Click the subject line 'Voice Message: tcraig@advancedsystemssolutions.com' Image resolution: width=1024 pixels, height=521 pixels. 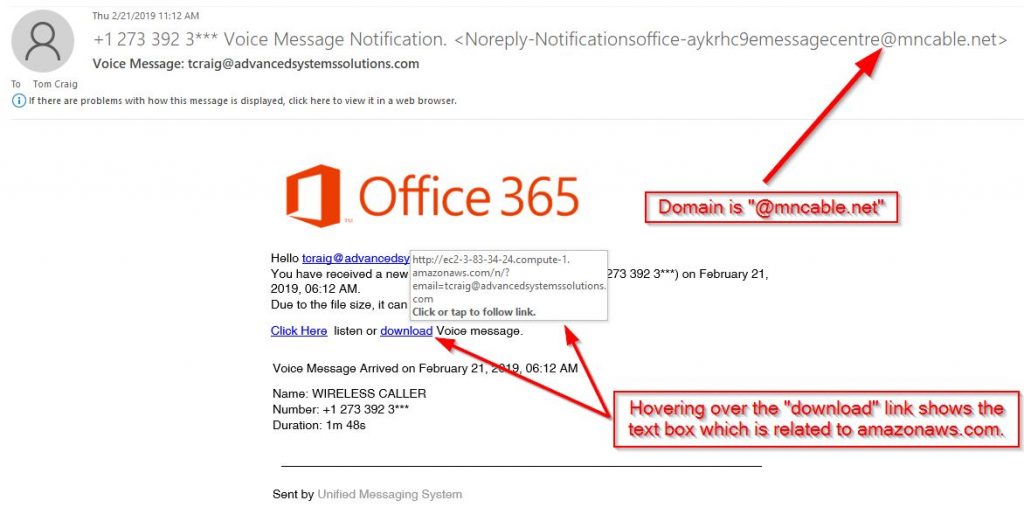tap(256, 64)
